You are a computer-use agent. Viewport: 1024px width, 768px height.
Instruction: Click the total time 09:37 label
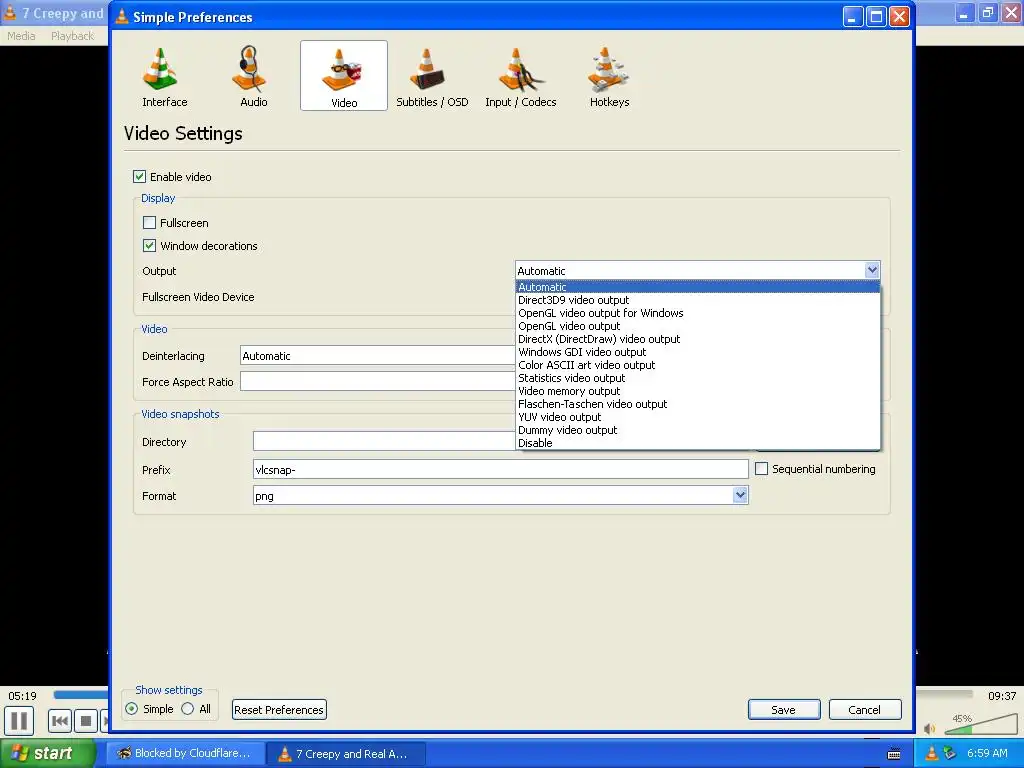(x=1001, y=696)
